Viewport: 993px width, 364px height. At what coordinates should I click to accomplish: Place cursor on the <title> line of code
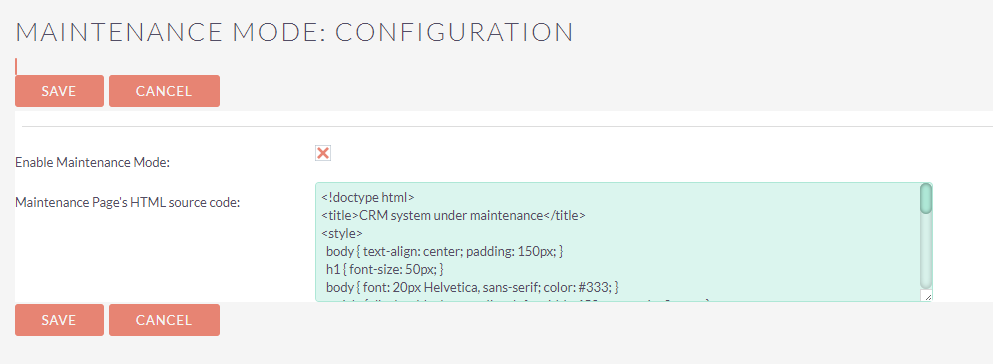tap(453, 215)
